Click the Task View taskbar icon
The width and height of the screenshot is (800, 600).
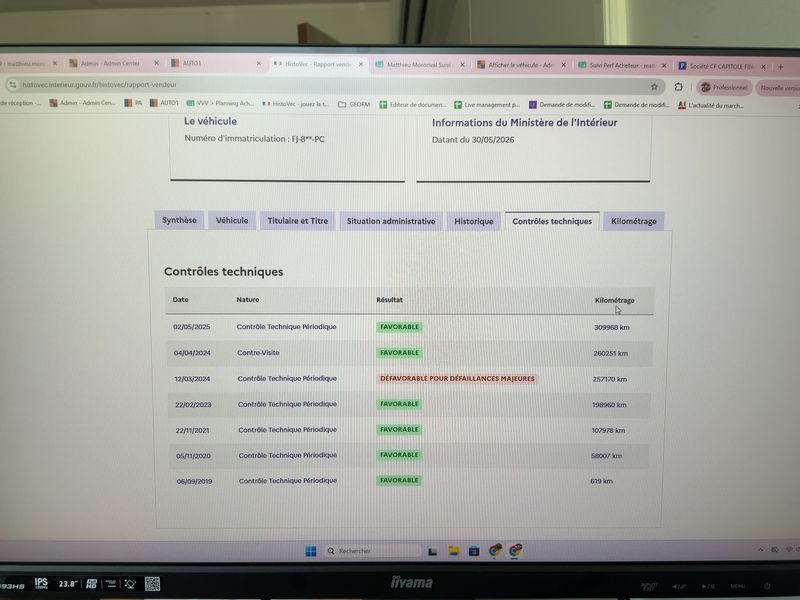coord(433,551)
